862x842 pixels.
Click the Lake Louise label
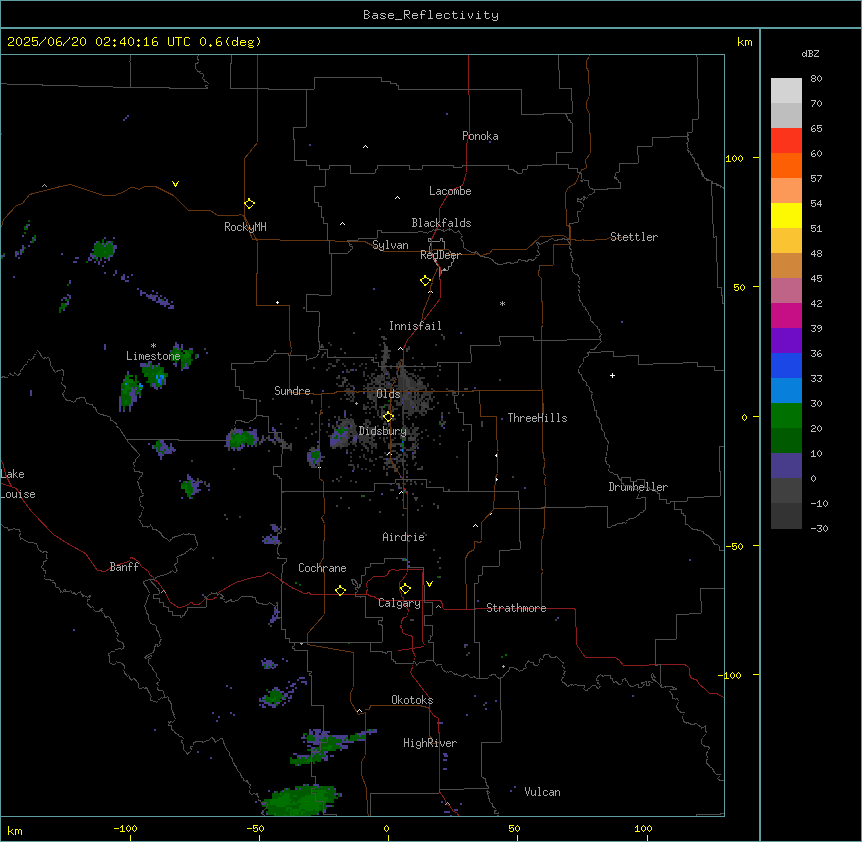[x=18, y=484]
